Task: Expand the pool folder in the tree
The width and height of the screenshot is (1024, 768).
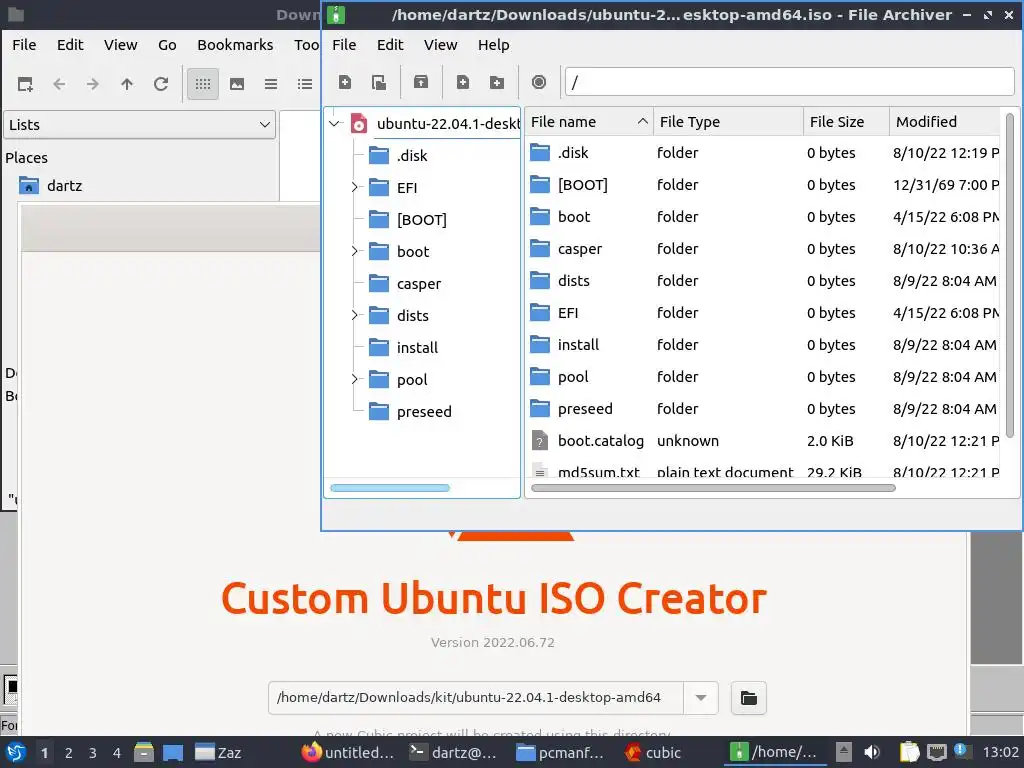Action: pyautogui.click(x=355, y=379)
